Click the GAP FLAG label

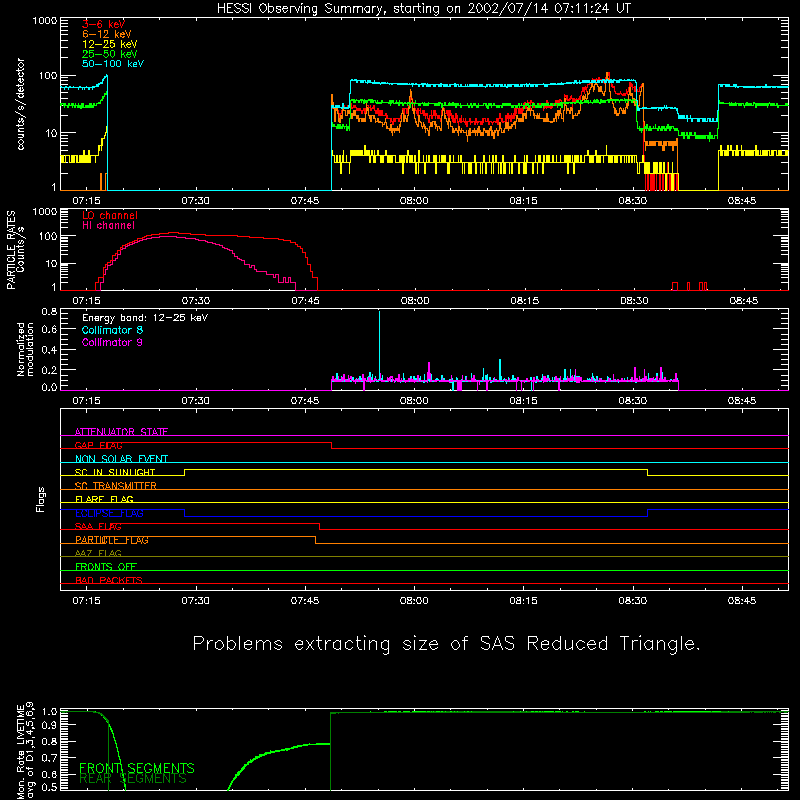point(98,445)
